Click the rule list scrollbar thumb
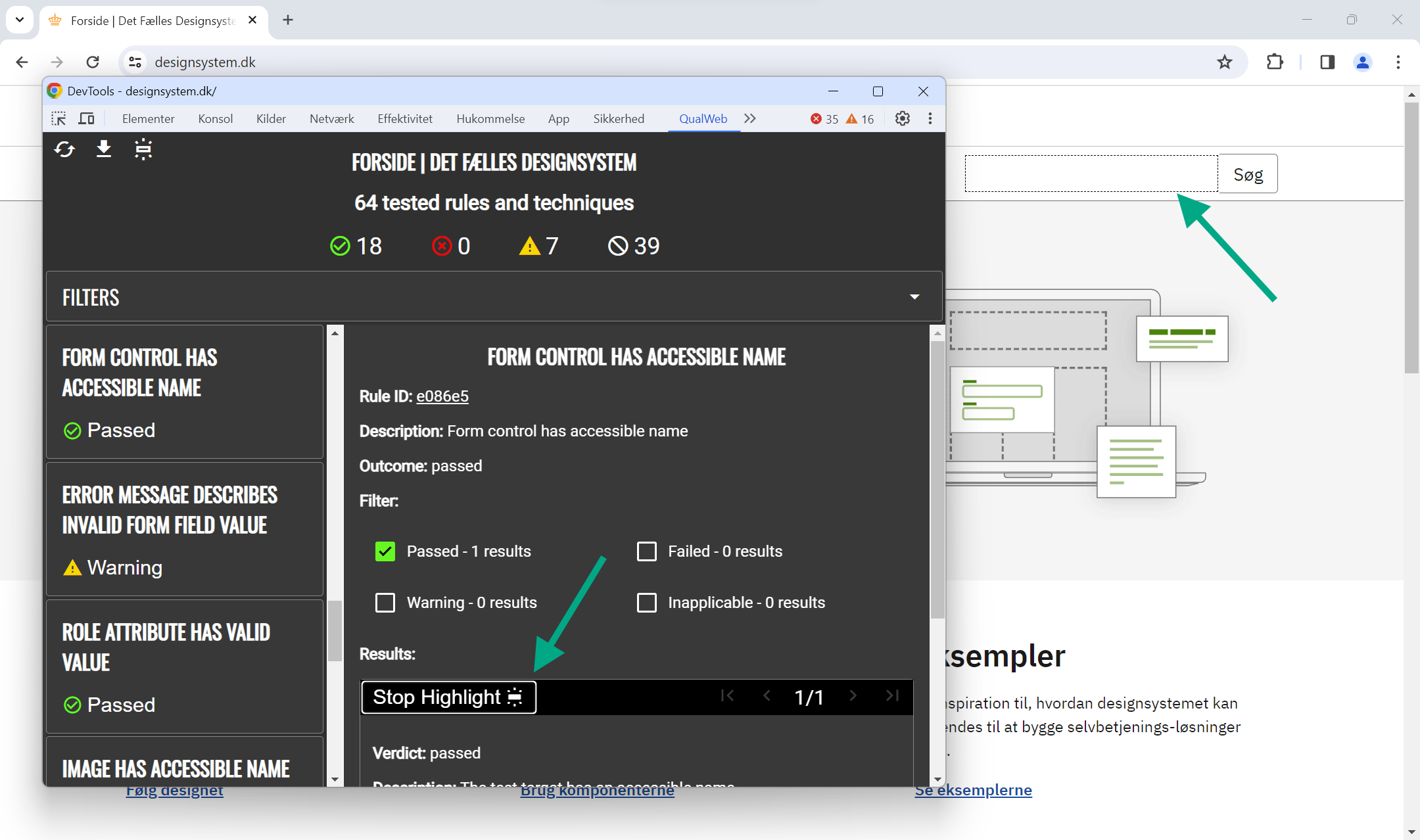The width and height of the screenshot is (1420, 840). tap(335, 631)
